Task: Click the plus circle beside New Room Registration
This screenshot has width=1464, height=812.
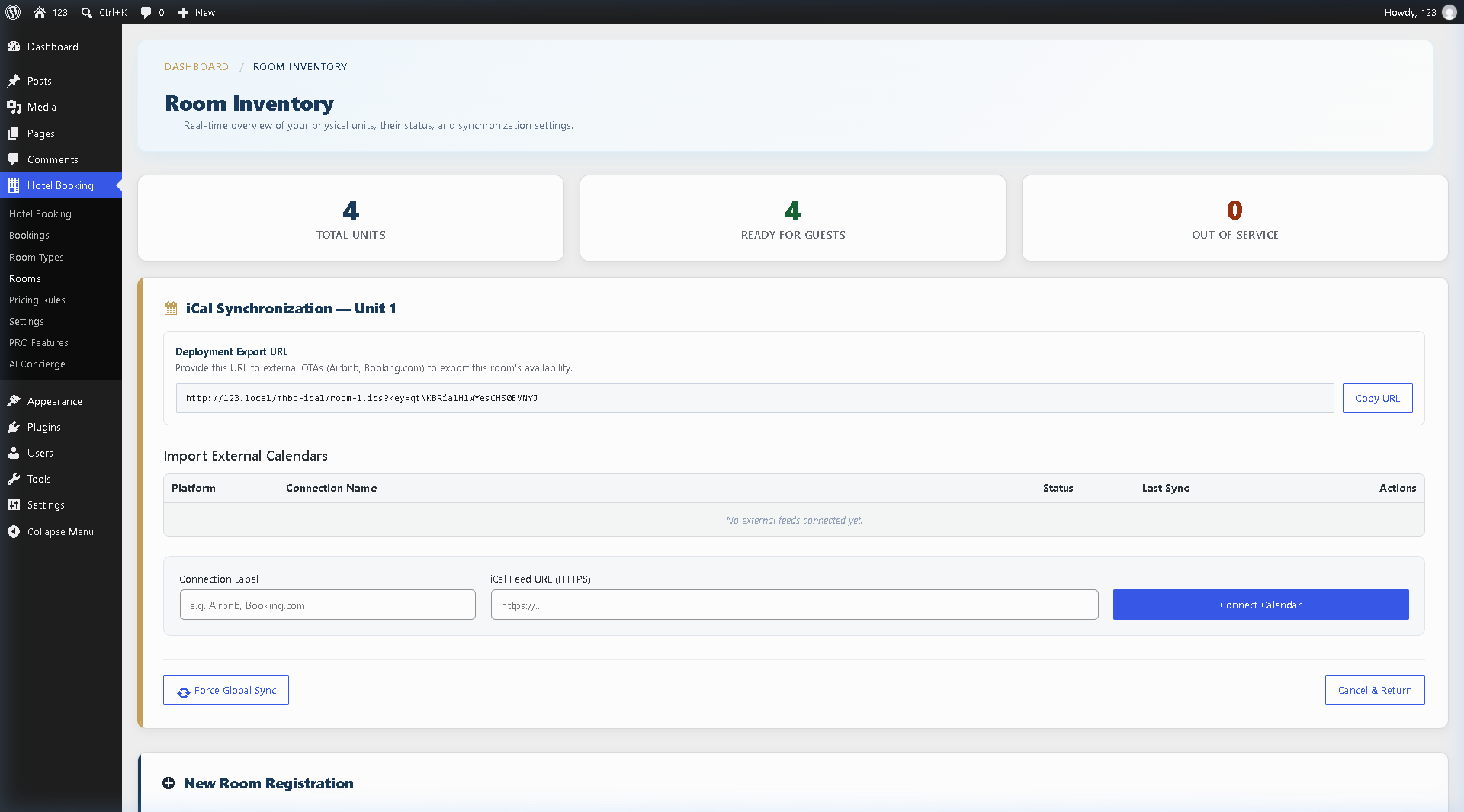Action: tap(169, 783)
